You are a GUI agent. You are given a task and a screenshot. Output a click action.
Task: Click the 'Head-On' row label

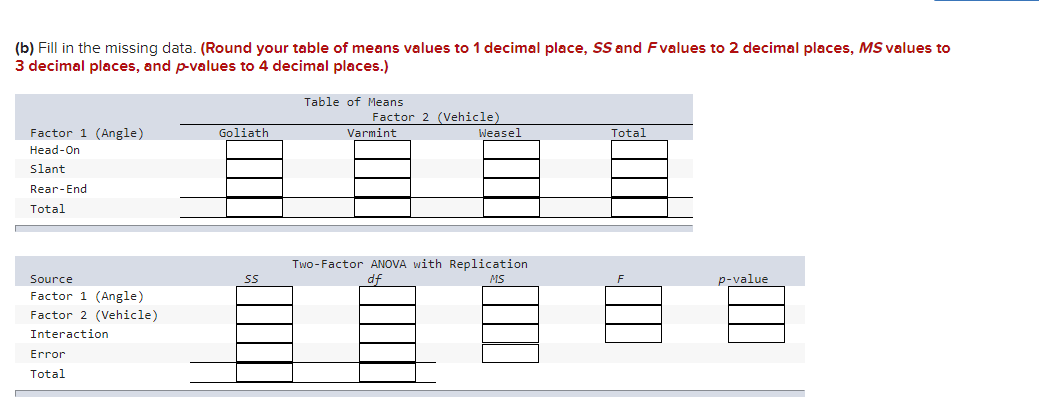[55, 150]
